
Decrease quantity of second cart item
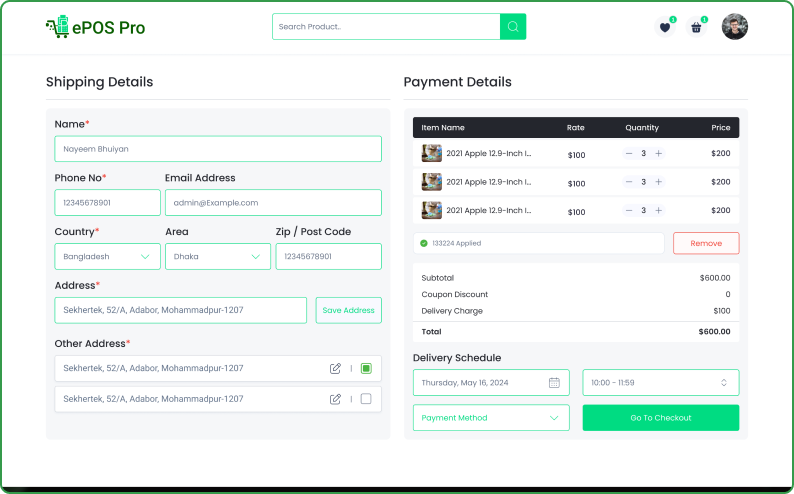(629, 182)
